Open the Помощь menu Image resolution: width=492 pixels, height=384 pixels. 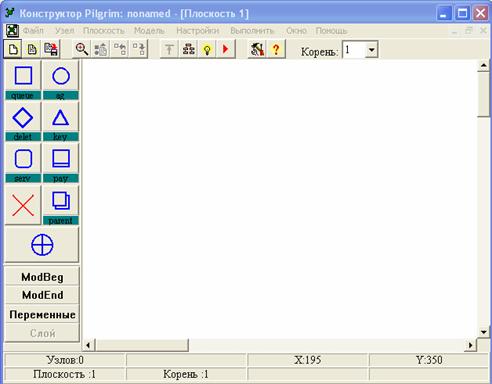pyautogui.click(x=331, y=31)
